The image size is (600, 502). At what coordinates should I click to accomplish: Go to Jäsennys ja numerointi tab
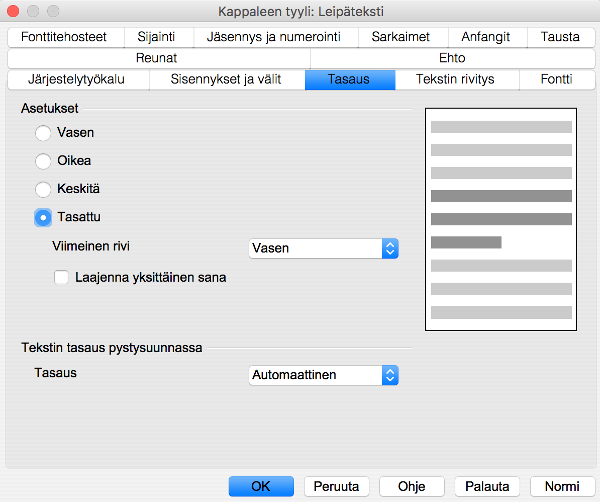click(276, 37)
